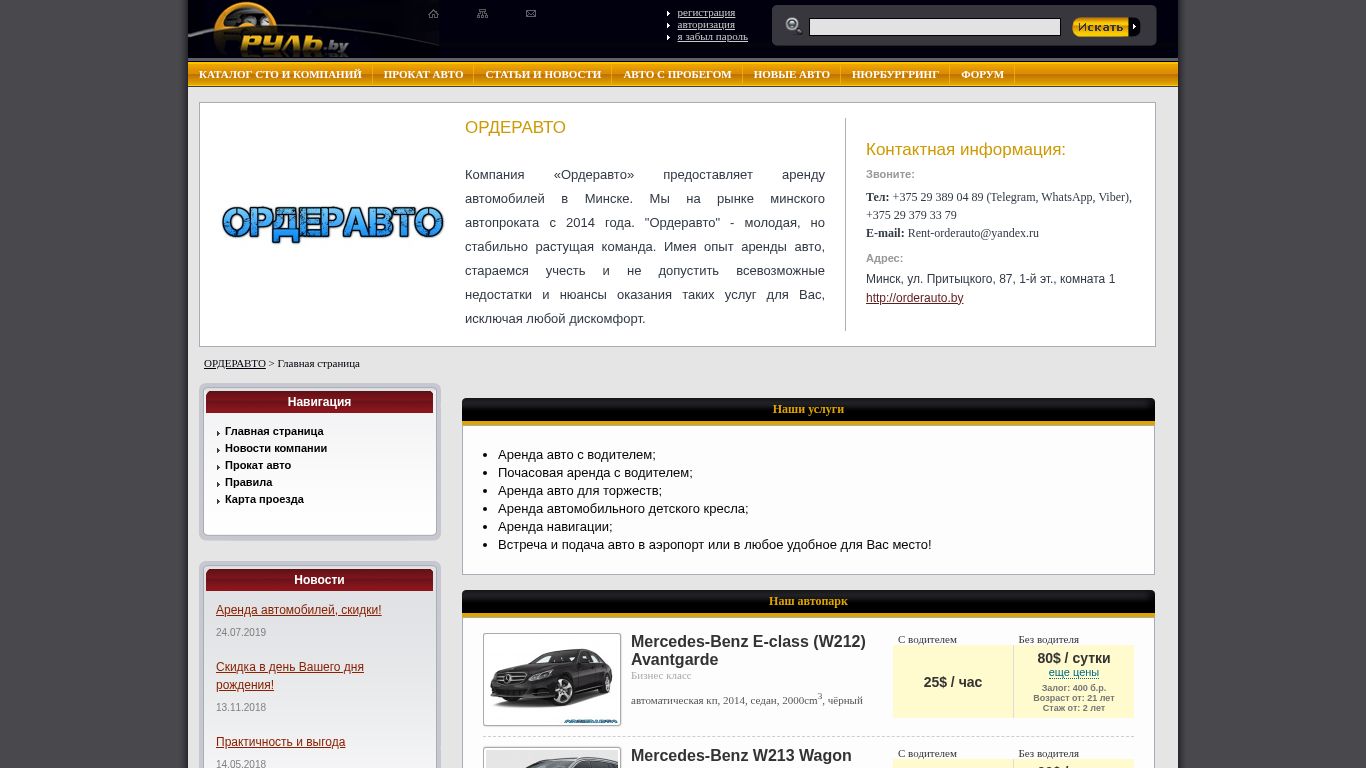Screen dimensions: 1366x768
Task: Open the news item Скидка в день Вашего дня рождения!
Action: pyautogui.click(x=290, y=676)
